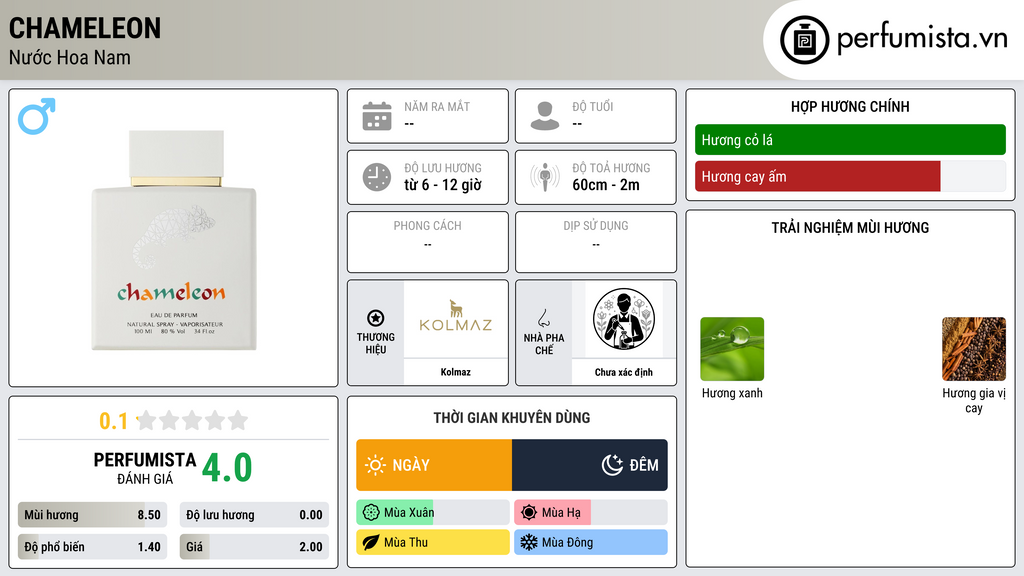Click the Độ phổ biến 1.40 score bar
The image size is (1024, 576).
pos(92,547)
